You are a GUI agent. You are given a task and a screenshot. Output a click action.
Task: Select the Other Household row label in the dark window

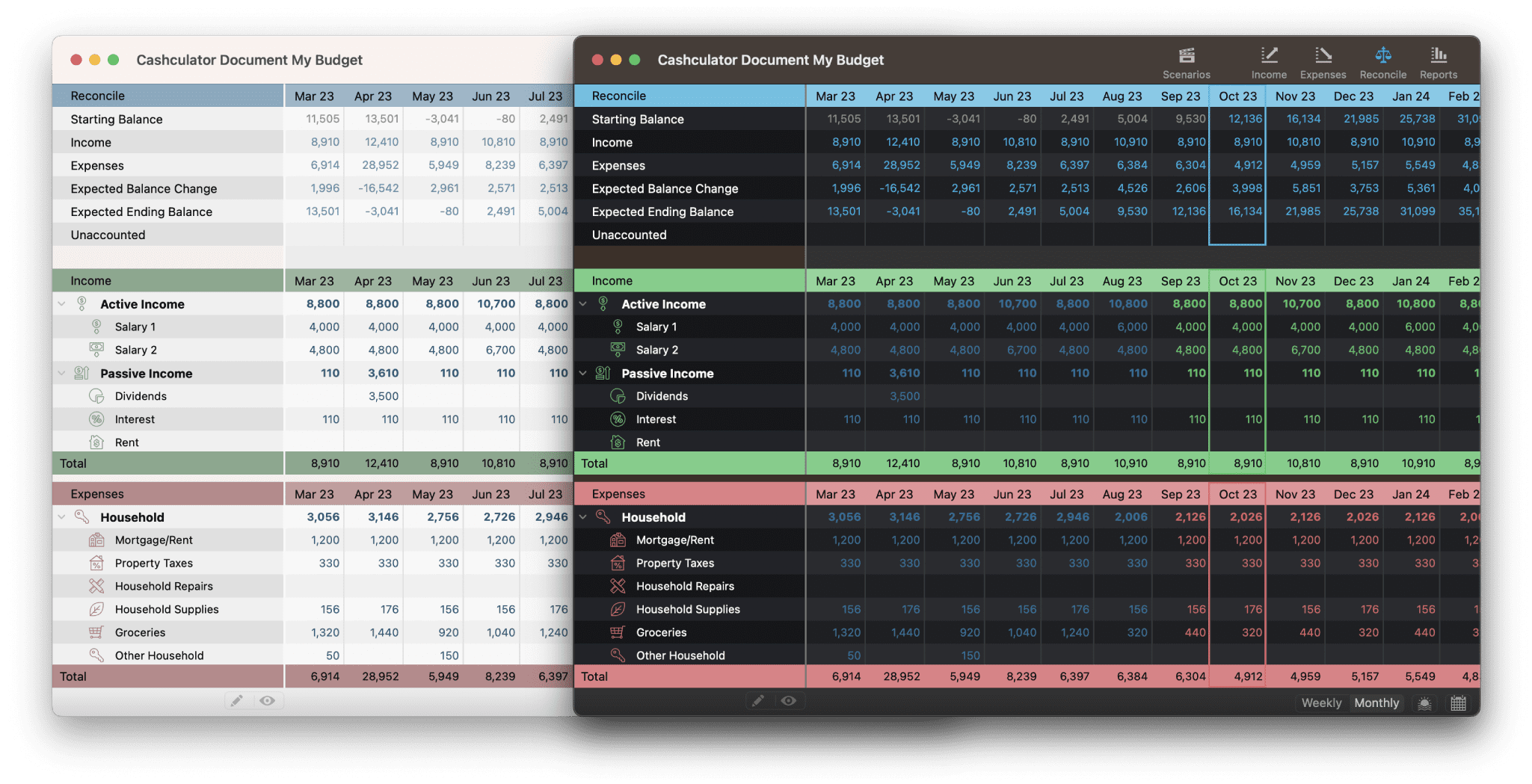click(680, 655)
